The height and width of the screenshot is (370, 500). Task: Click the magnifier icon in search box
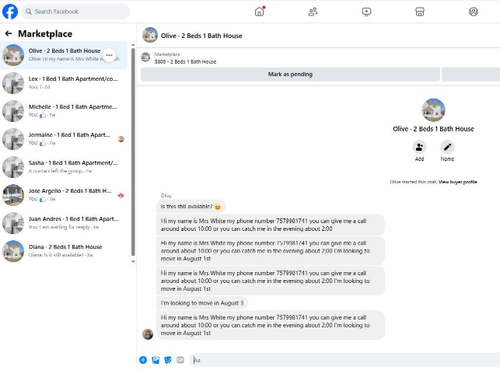tap(29, 12)
